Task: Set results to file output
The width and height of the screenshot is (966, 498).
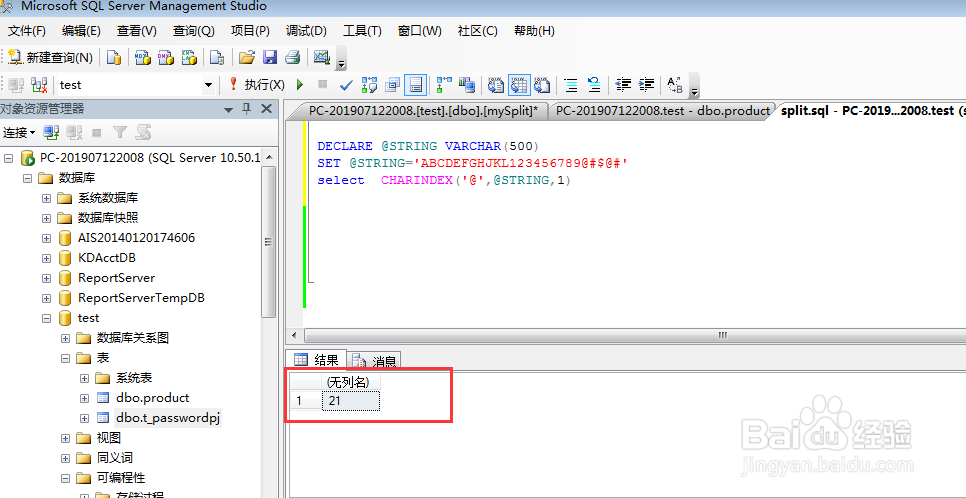Action: (542, 84)
